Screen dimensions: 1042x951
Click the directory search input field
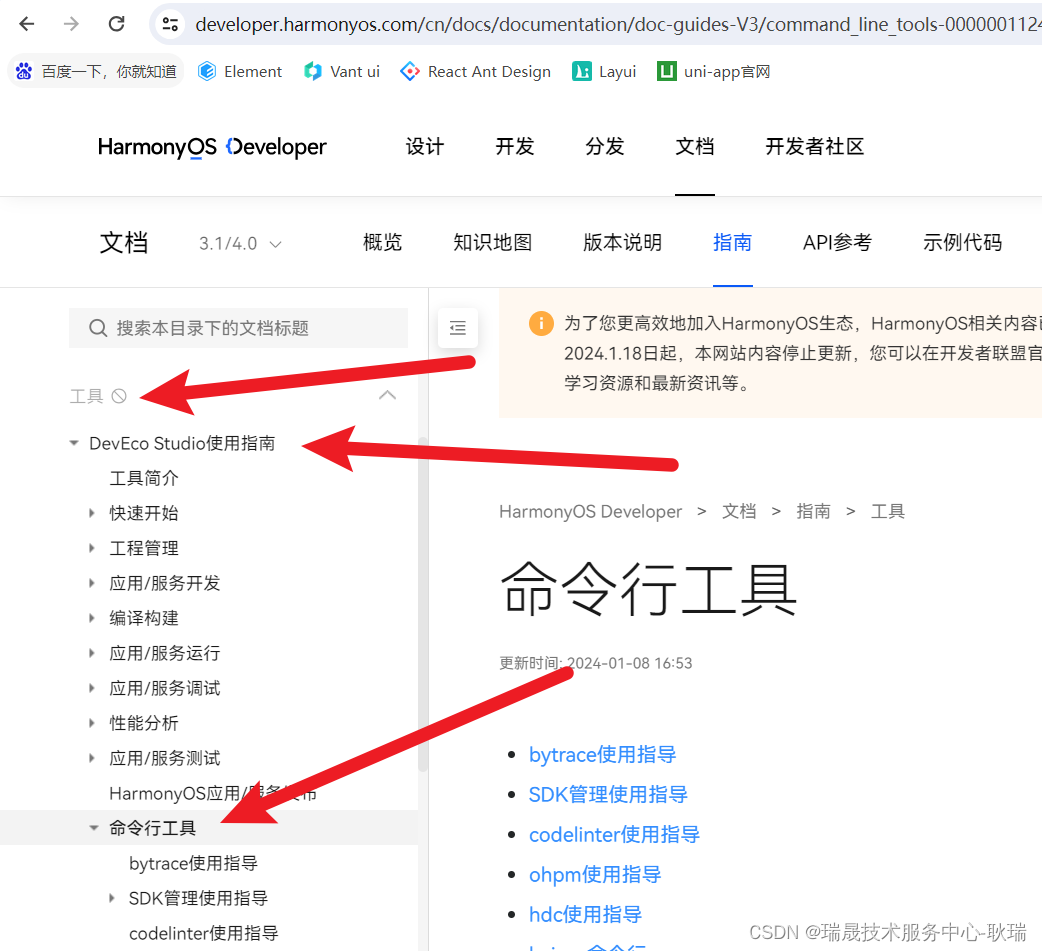[239, 328]
